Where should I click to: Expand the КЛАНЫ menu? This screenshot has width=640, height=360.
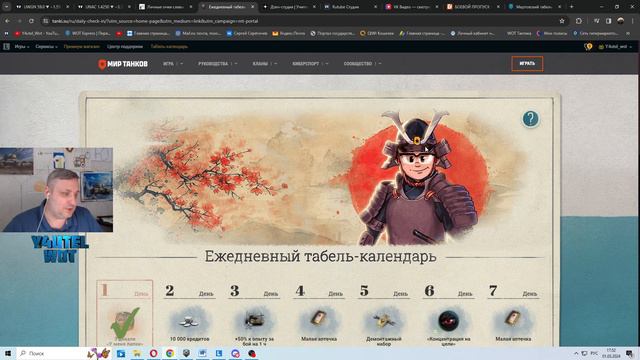click(264, 64)
